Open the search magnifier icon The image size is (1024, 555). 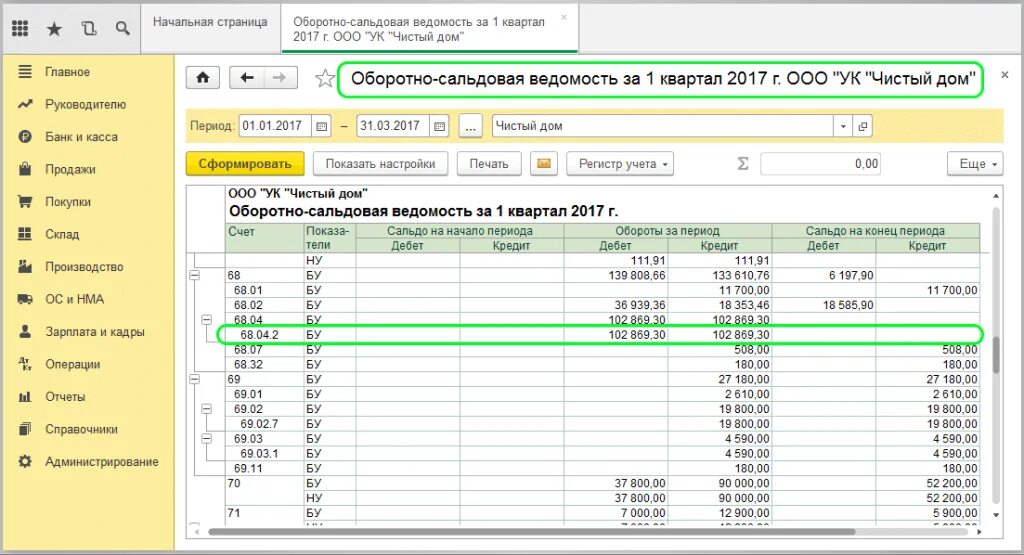coord(122,28)
